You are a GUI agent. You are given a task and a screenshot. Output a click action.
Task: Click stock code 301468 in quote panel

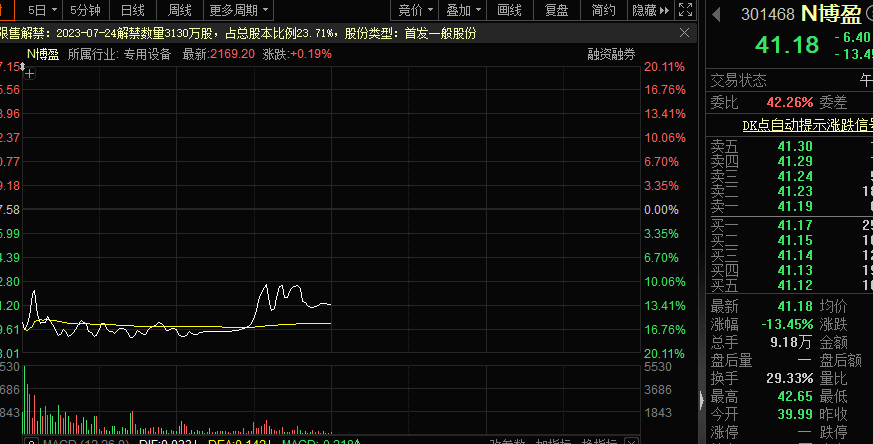(766, 14)
